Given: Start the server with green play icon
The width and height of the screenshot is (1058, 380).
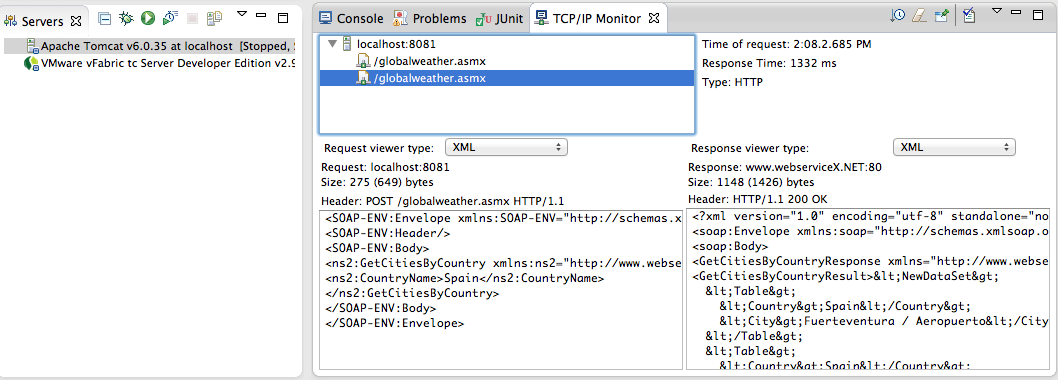Looking at the screenshot, I should click(x=148, y=19).
